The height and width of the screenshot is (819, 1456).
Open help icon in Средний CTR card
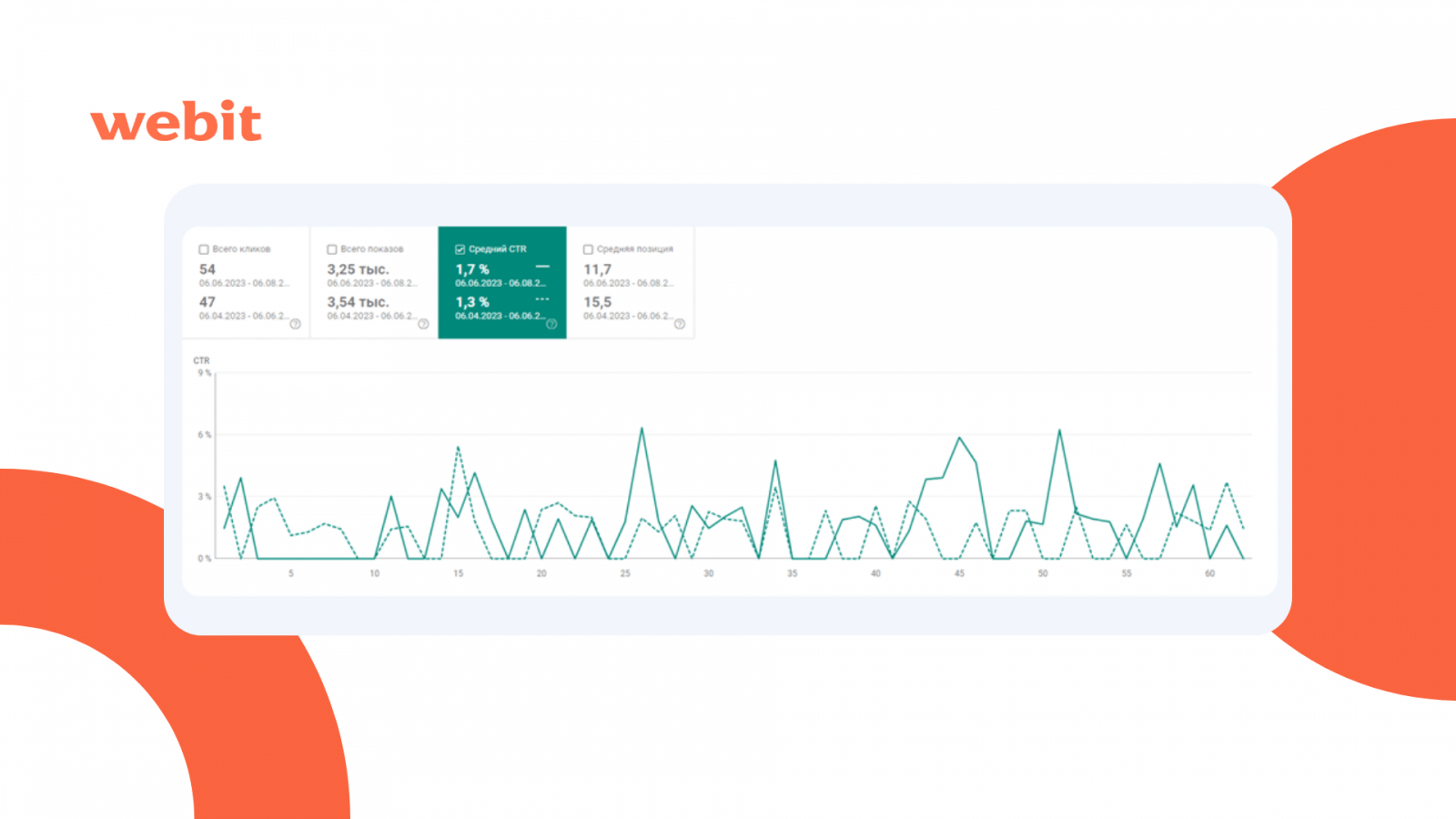click(x=551, y=324)
